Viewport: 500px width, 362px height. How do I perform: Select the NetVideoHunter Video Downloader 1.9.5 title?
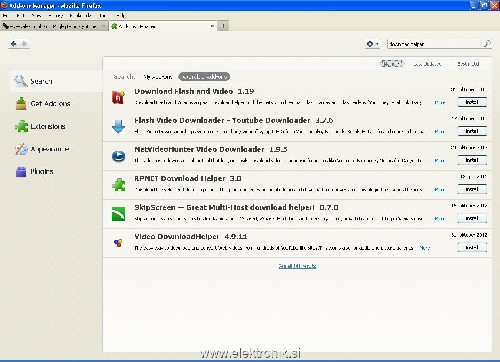pyautogui.click(x=211, y=149)
